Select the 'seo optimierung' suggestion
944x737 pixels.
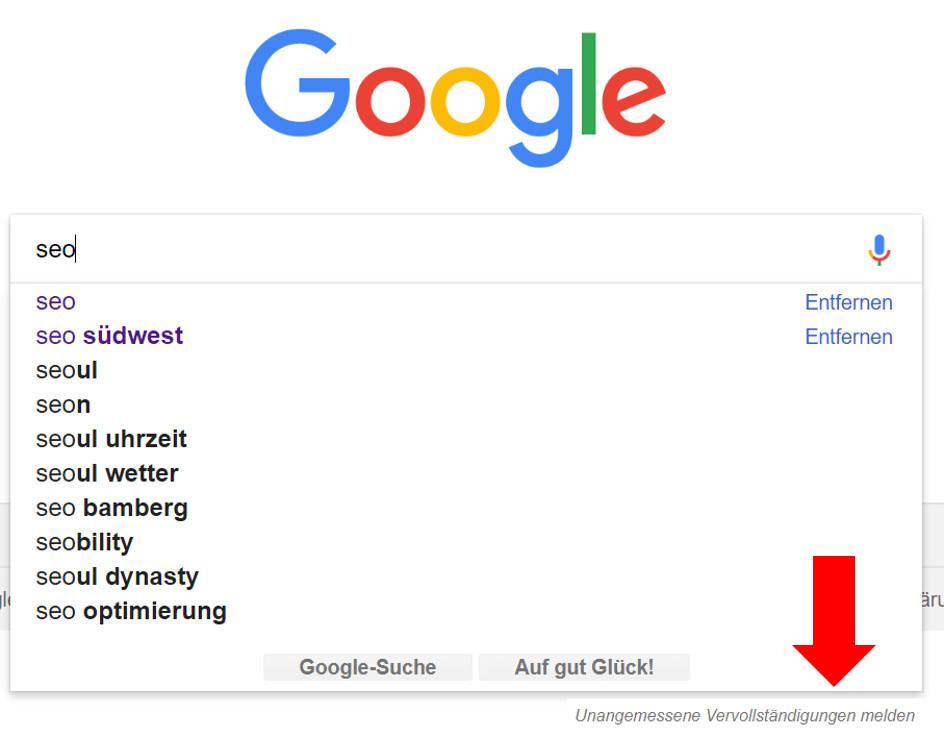pyautogui.click(x=130, y=611)
